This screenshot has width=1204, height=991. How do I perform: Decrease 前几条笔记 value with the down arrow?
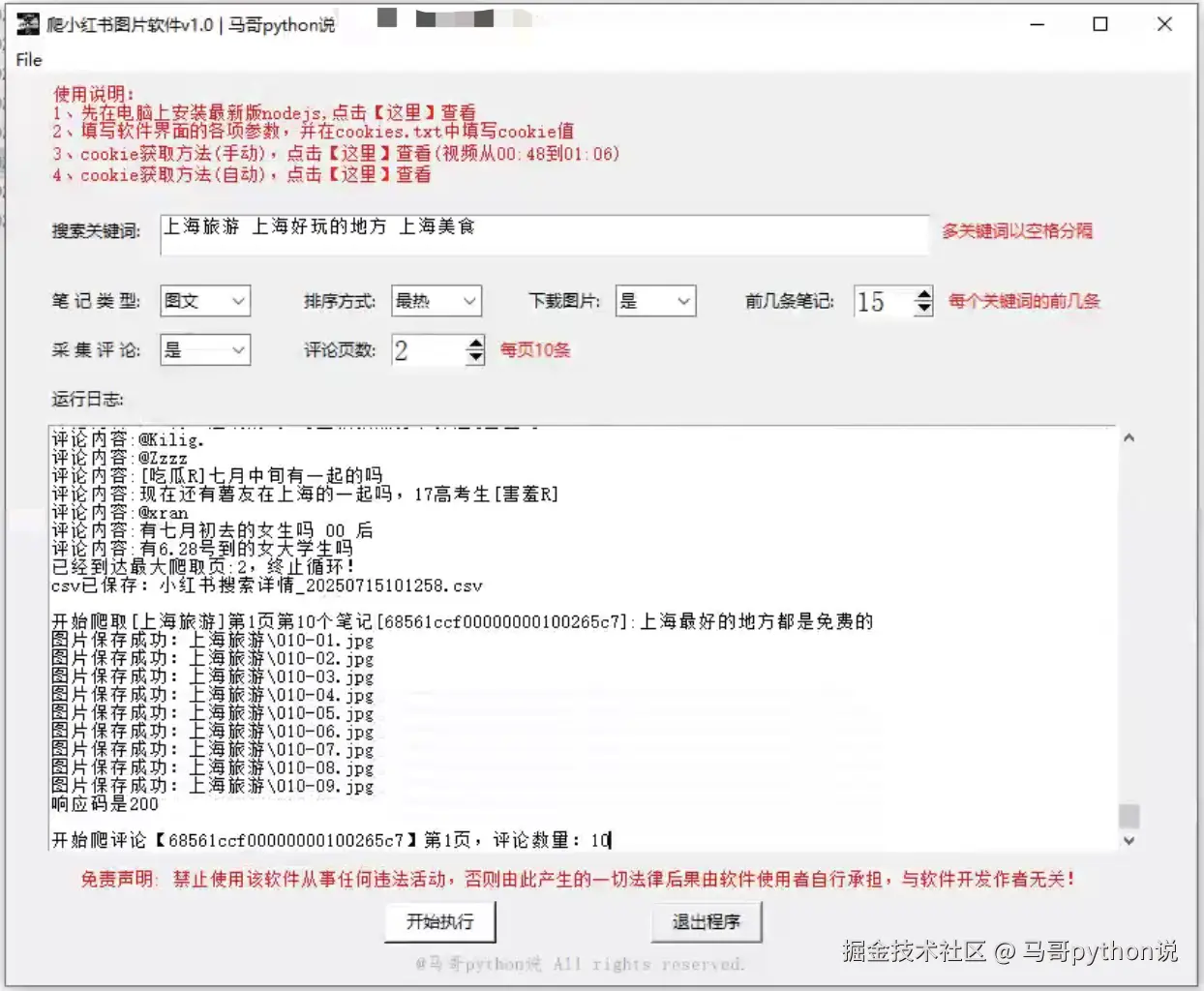click(x=924, y=310)
